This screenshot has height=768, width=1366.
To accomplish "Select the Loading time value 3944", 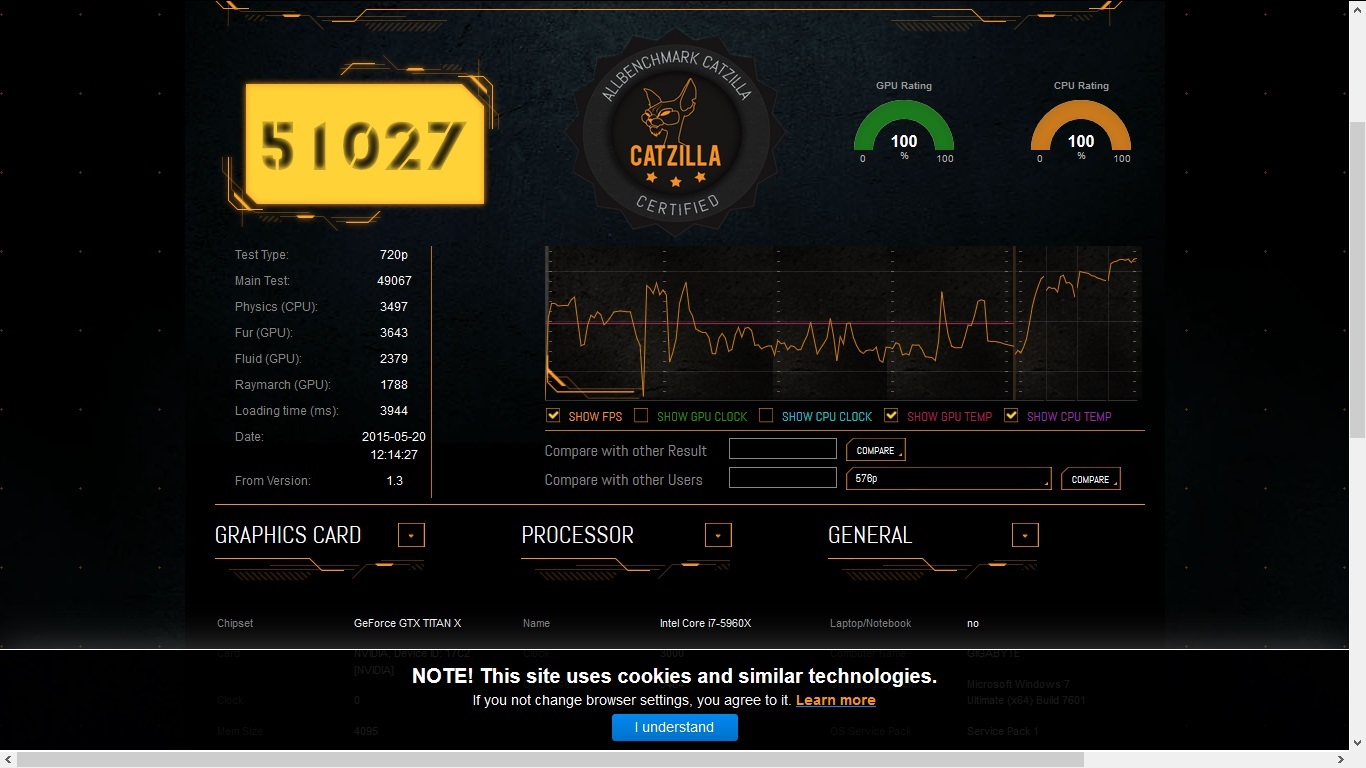I will 394,411.
